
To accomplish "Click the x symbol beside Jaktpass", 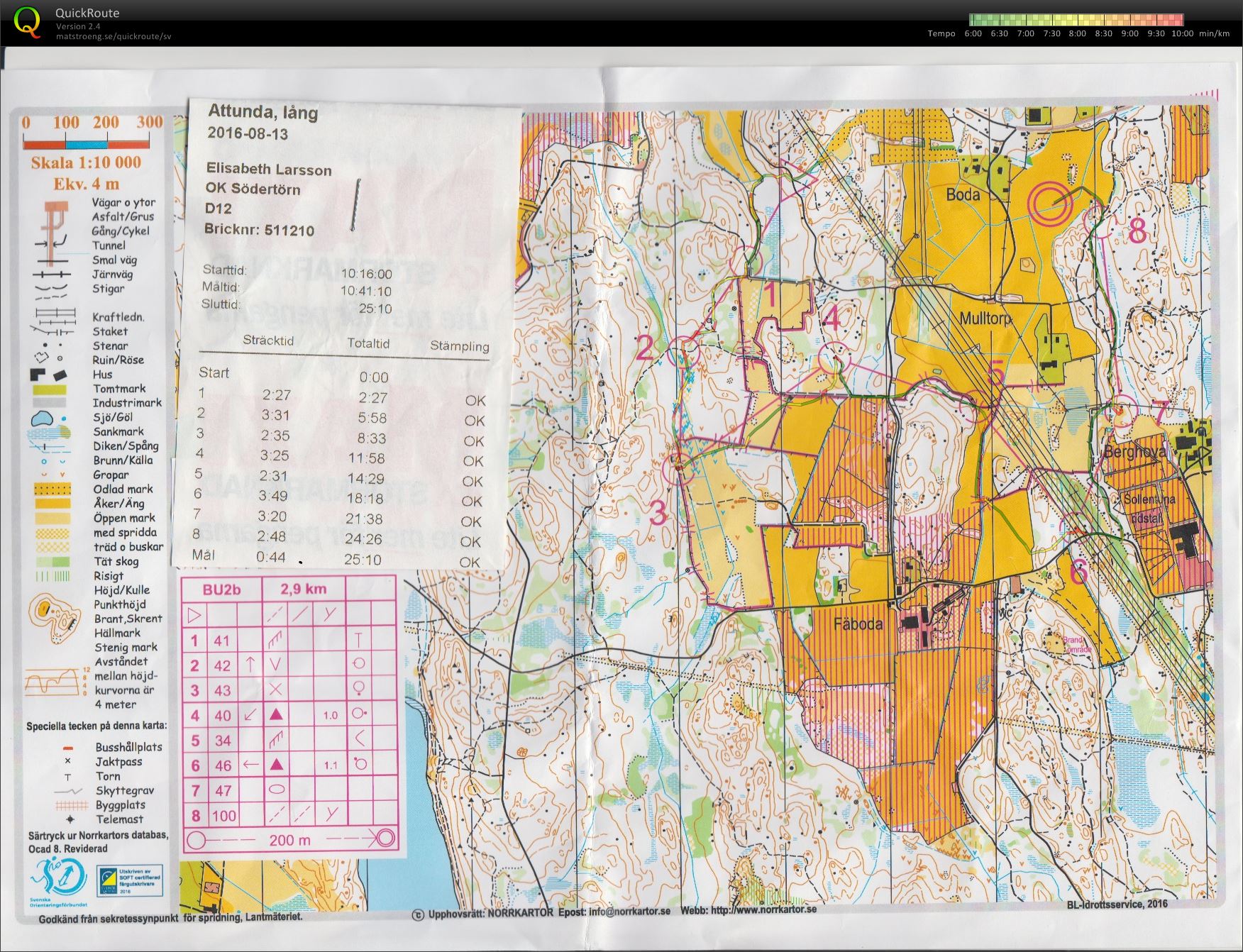I will tap(68, 761).
